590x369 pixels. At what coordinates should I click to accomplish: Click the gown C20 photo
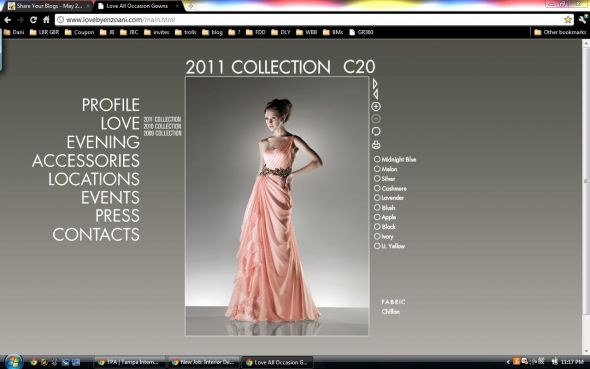coord(277,206)
